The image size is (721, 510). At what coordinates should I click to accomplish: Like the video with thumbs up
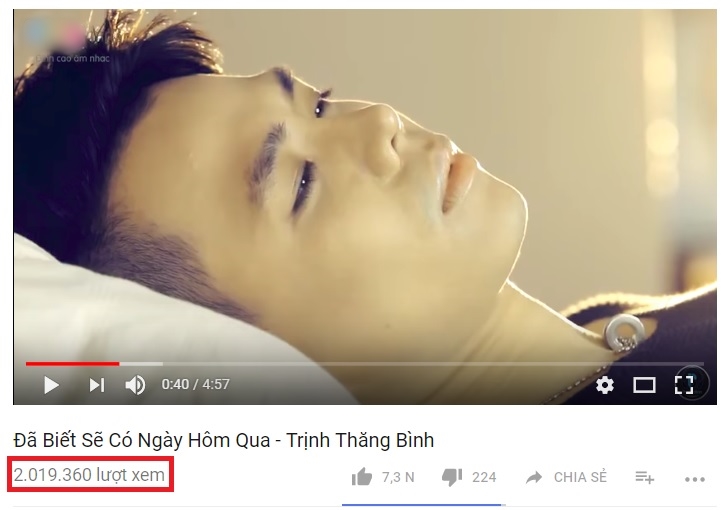click(362, 477)
